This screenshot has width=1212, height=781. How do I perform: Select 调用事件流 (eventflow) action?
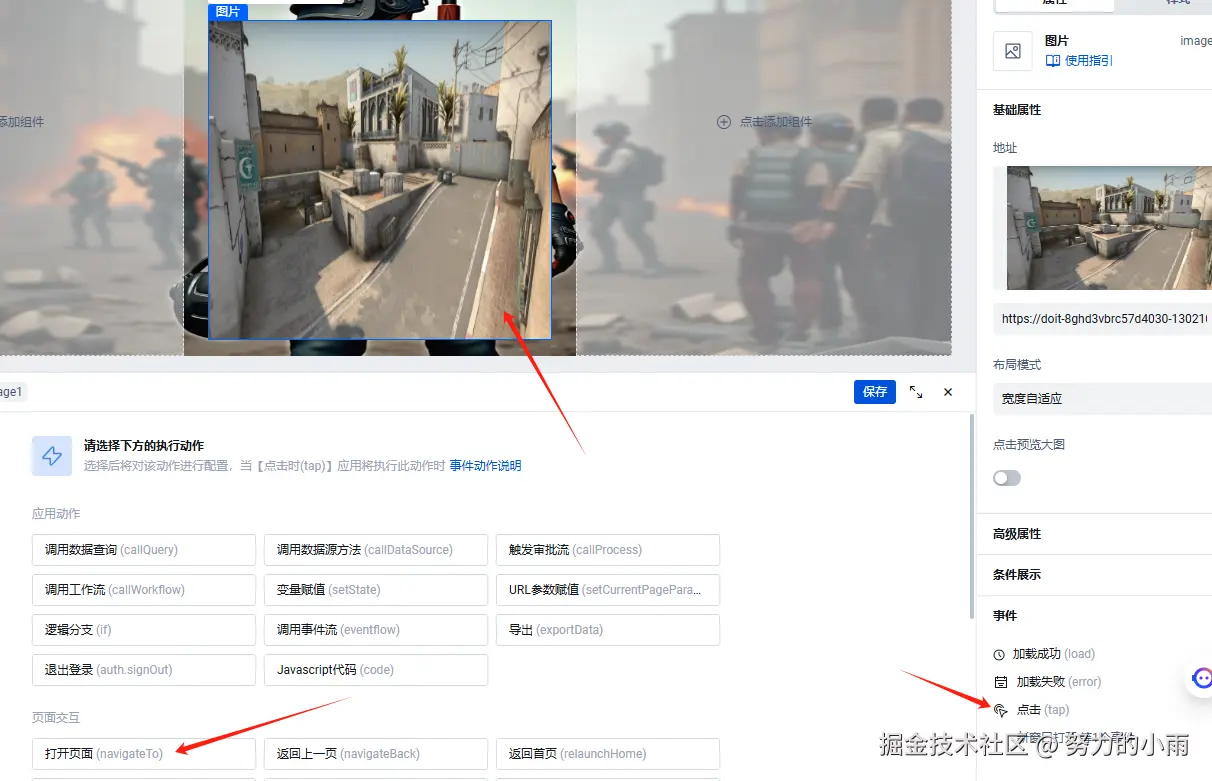pos(376,630)
